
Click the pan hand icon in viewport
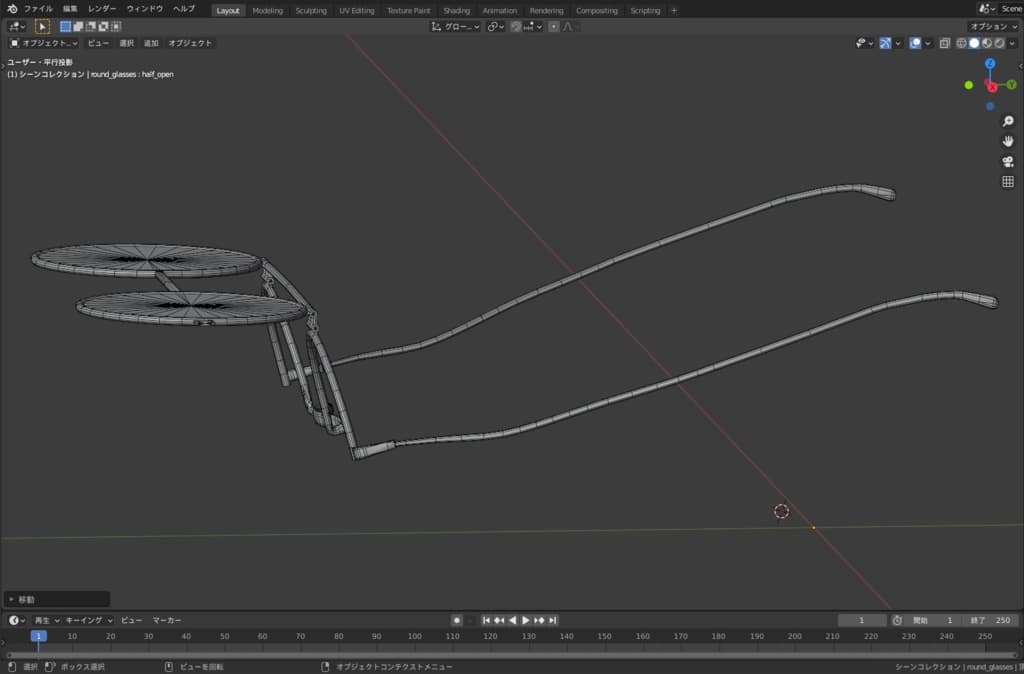pyautogui.click(x=1007, y=141)
